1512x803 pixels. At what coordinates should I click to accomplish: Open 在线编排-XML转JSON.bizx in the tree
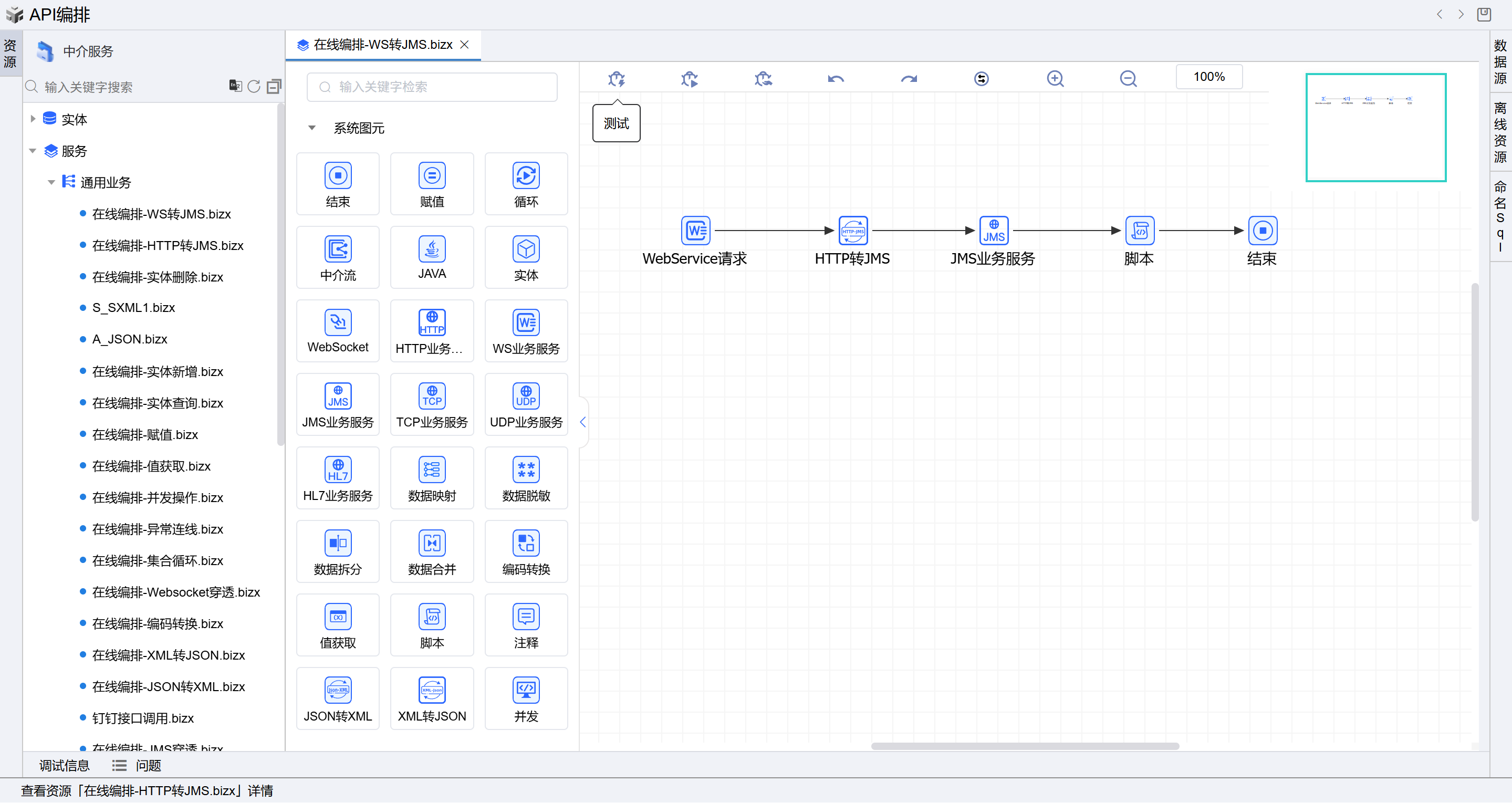(168, 655)
